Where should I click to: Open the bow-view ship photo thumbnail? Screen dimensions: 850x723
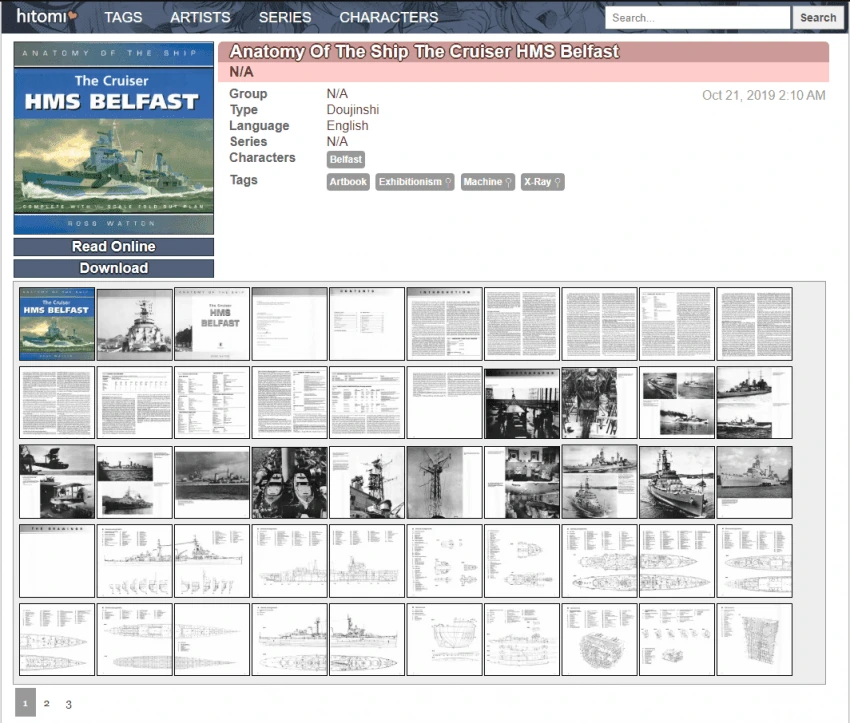tap(134, 324)
